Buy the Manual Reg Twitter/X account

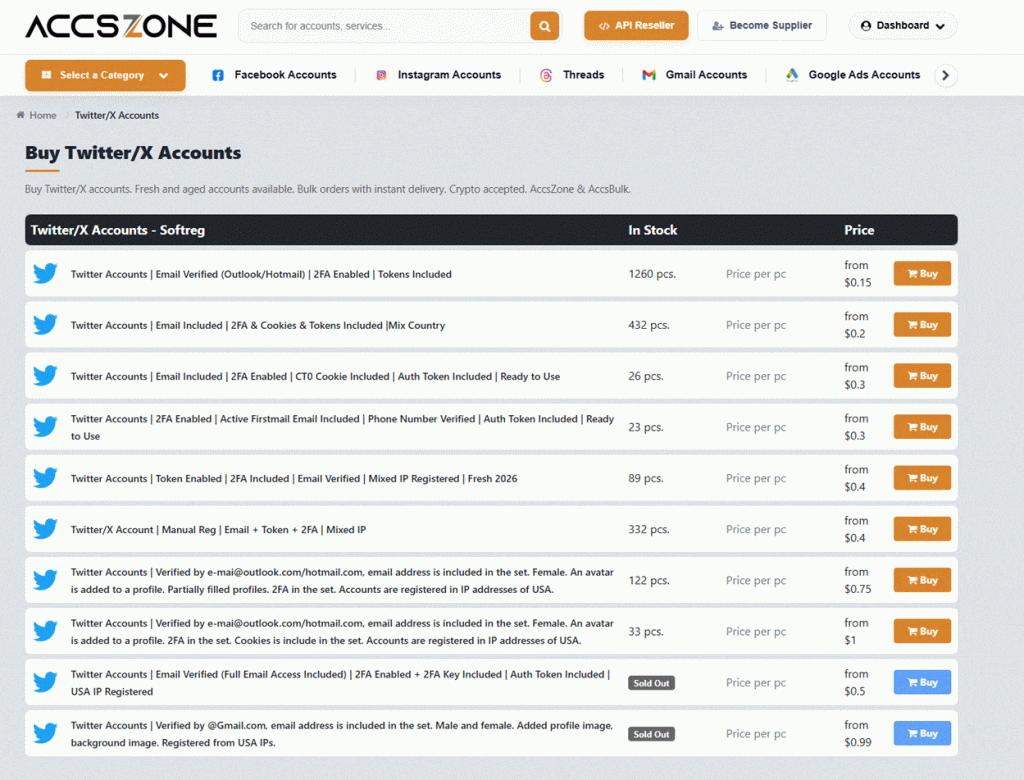922,528
